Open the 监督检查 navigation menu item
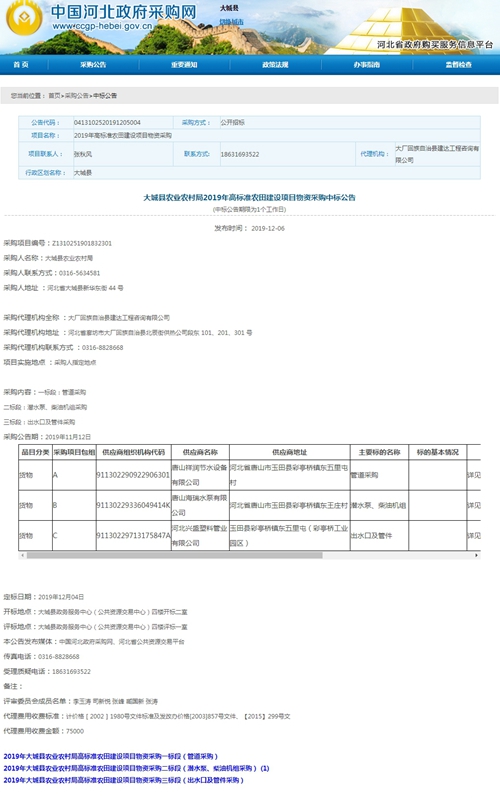500x798 pixels. [x=459, y=65]
